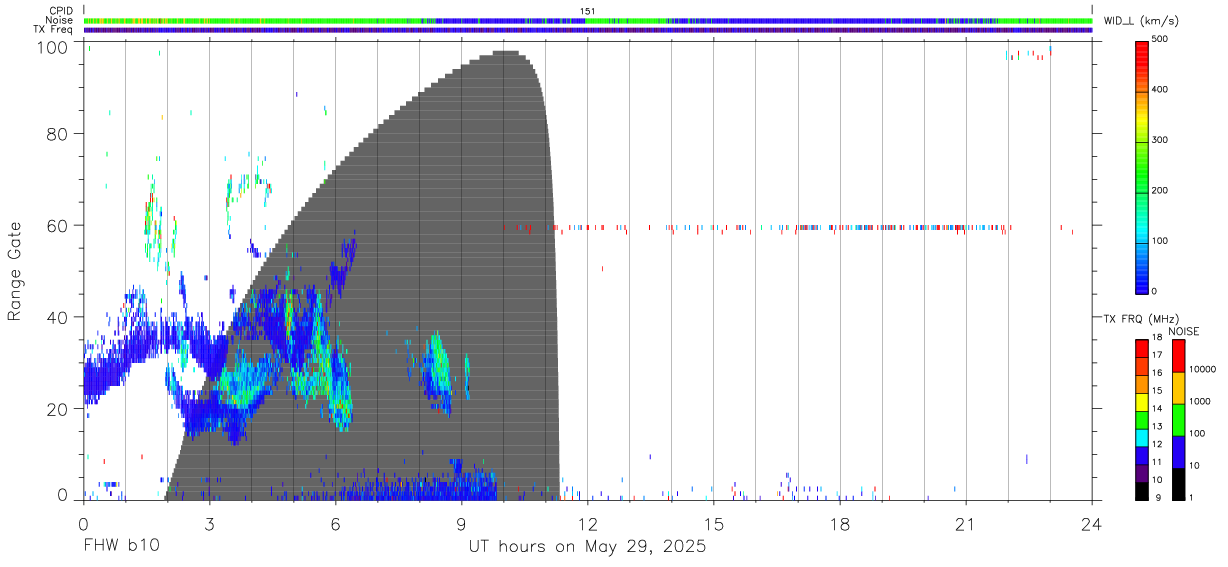Click the 6 UT hour tick label
Image resolution: width=1228 pixels, height=567 pixels.
pos(335,522)
